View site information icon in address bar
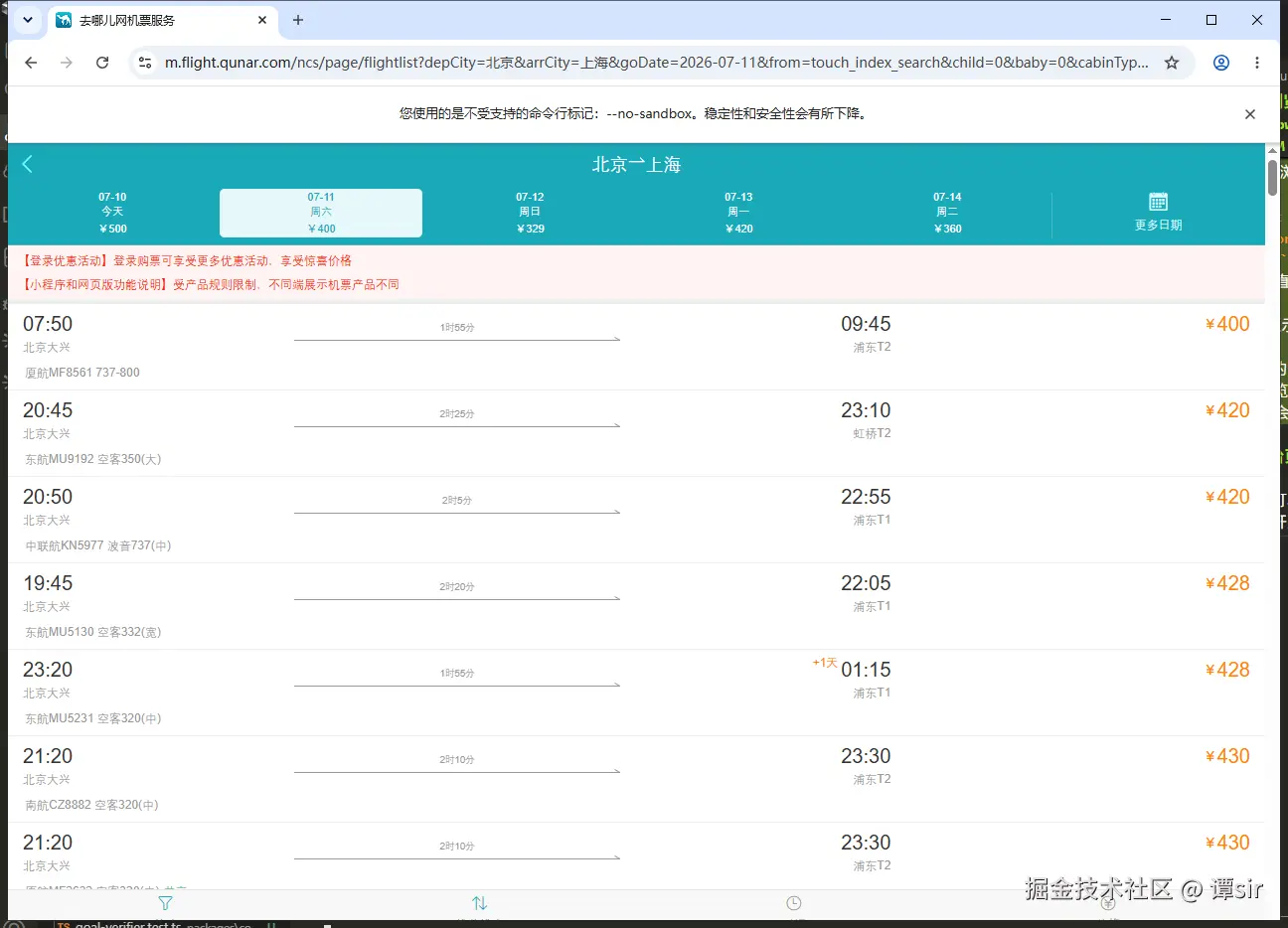1288x928 pixels. coord(145,63)
